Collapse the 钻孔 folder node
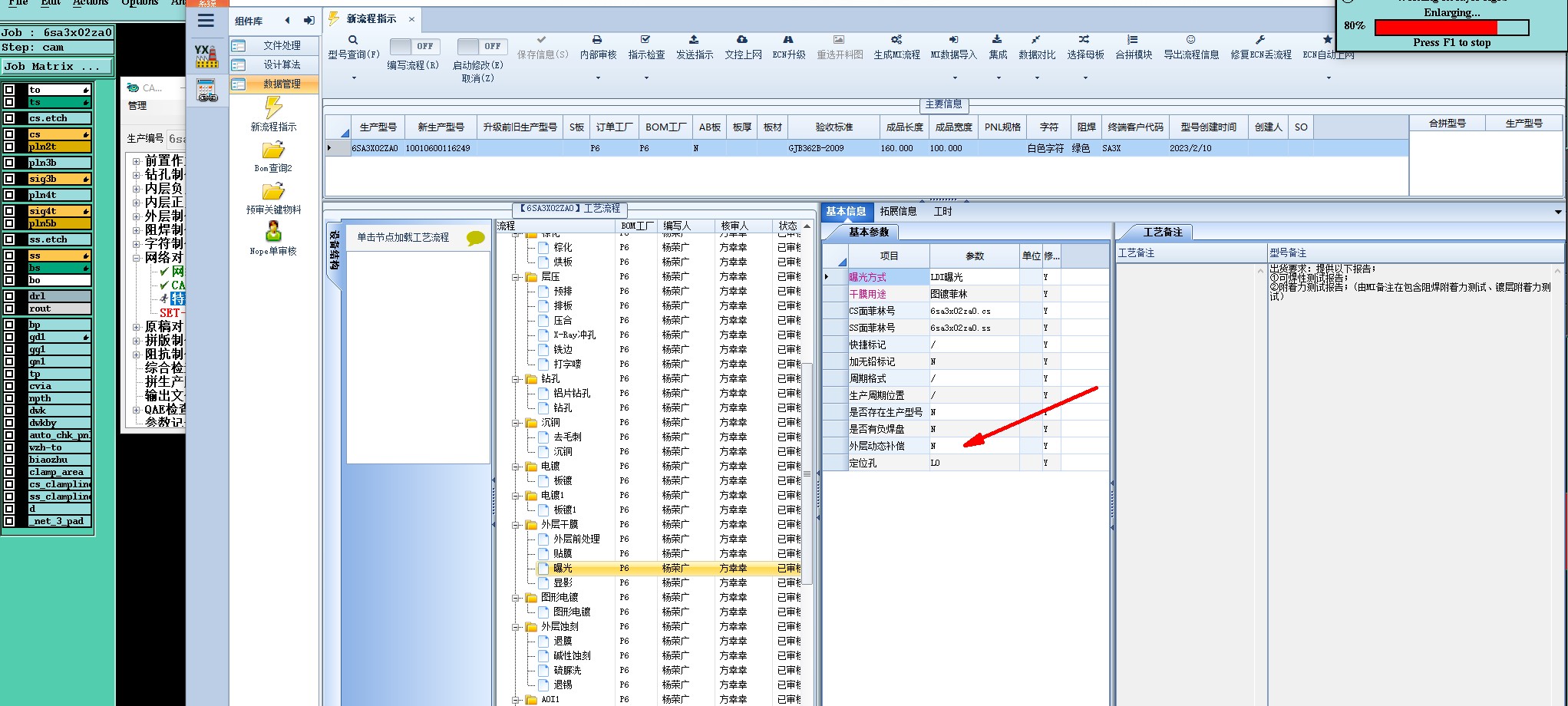The height and width of the screenshot is (706, 1568). tap(517, 379)
